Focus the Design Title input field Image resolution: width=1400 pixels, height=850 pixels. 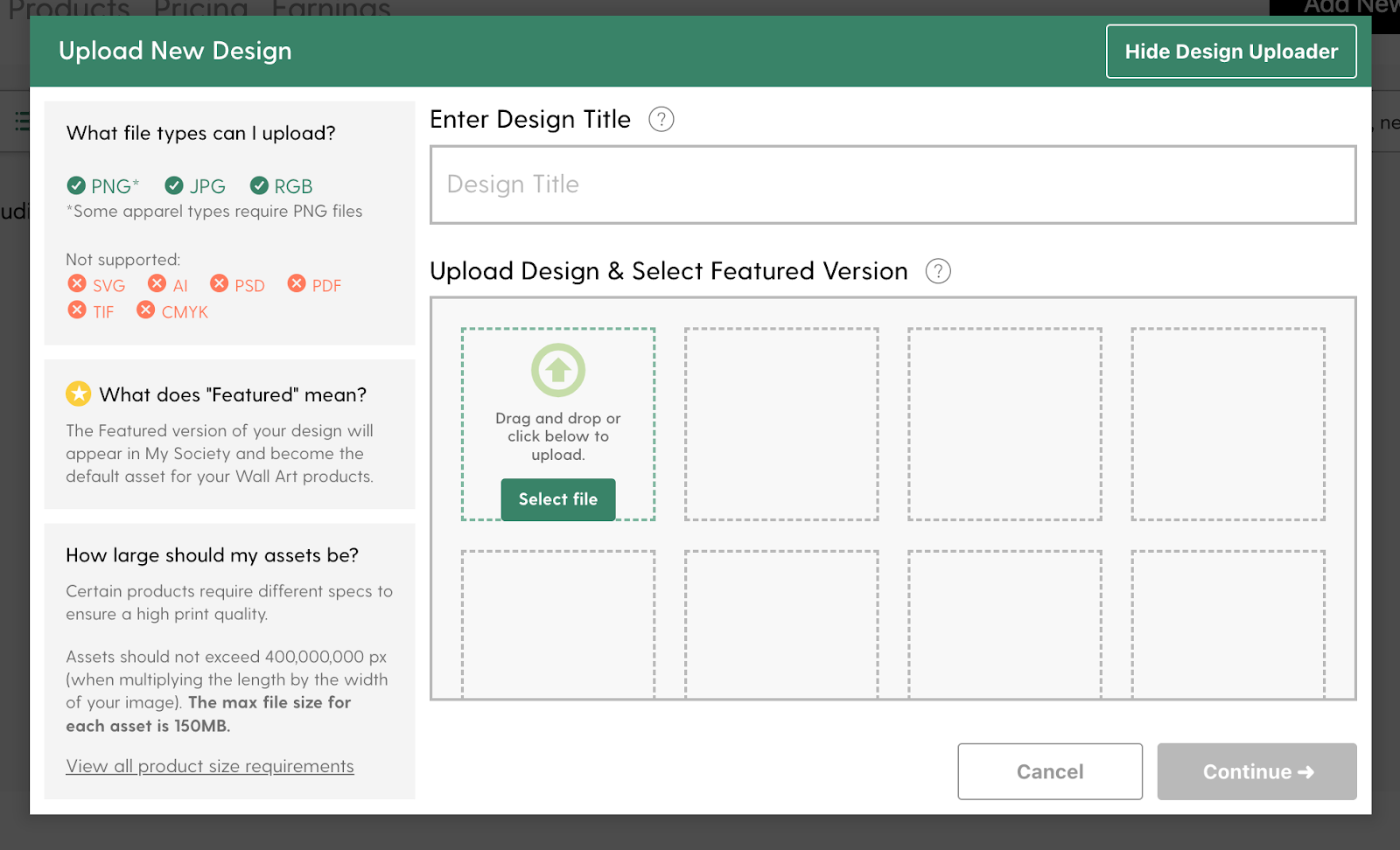tap(893, 185)
